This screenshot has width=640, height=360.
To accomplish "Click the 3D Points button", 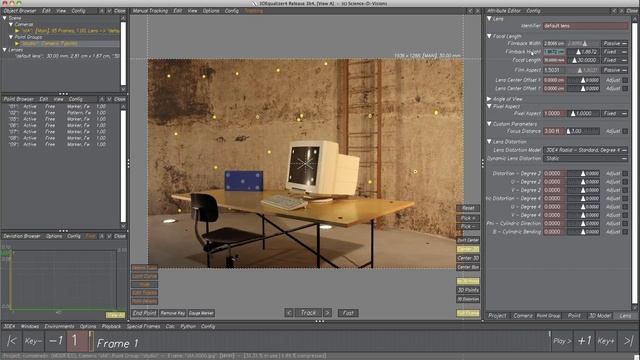I will 468,290.
